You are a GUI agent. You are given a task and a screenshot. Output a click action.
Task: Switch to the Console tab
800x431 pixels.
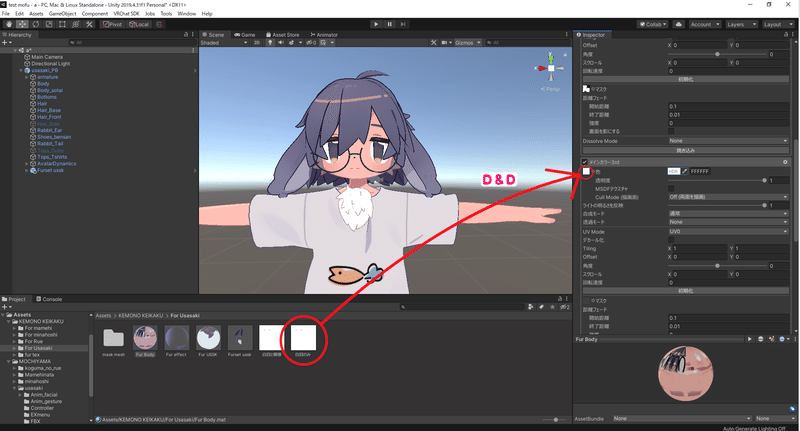pyautogui.click(x=49, y=299)
